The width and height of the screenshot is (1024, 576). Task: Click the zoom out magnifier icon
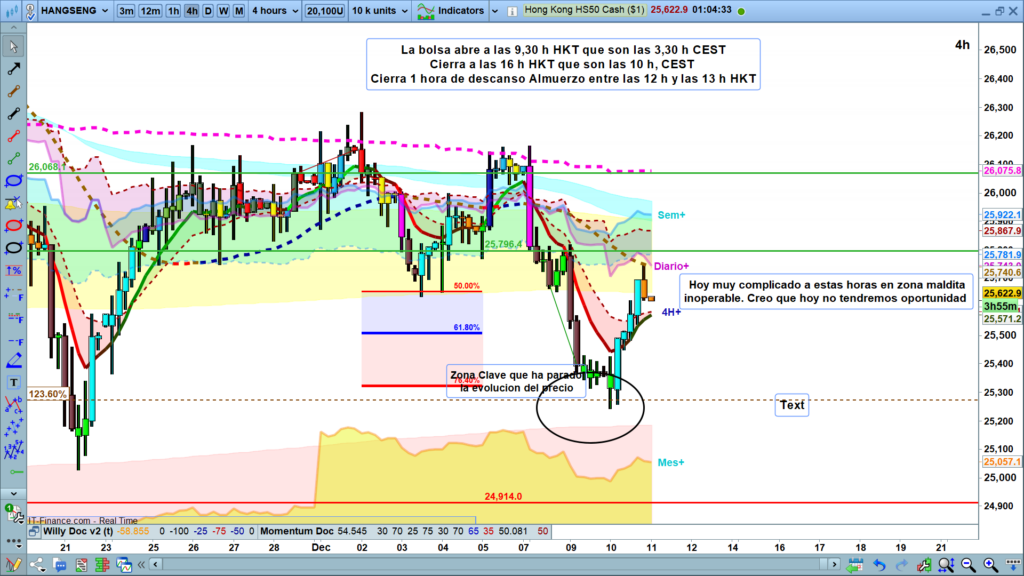tap(966, 566)
